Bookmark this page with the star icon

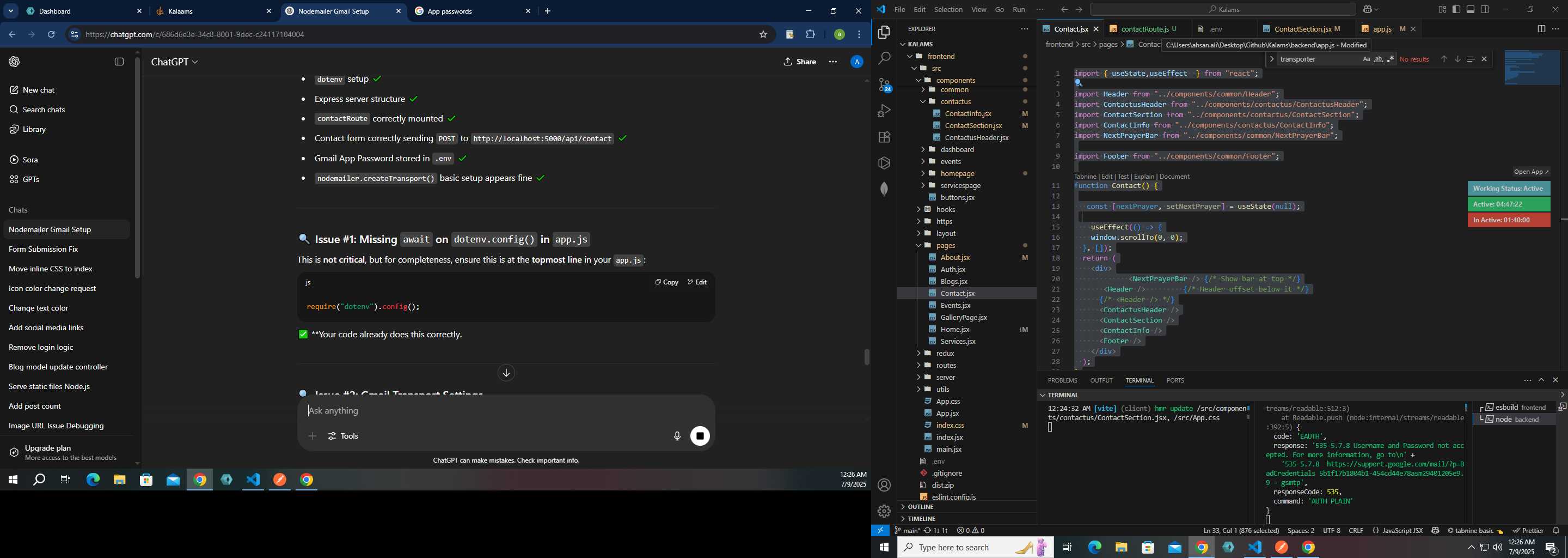pos(763,35)
